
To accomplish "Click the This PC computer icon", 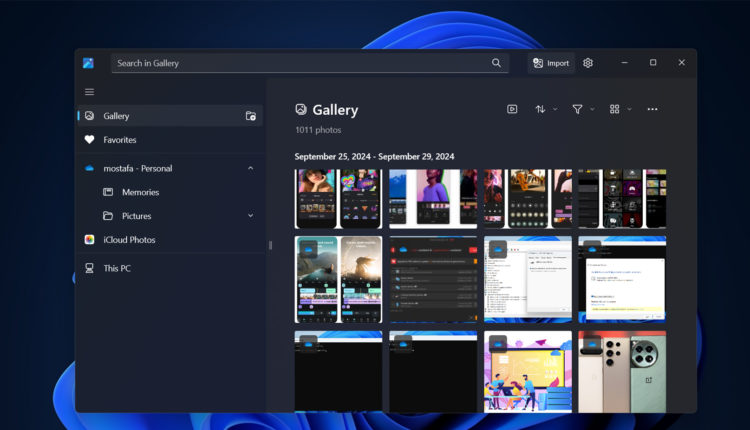I will 89,268.
